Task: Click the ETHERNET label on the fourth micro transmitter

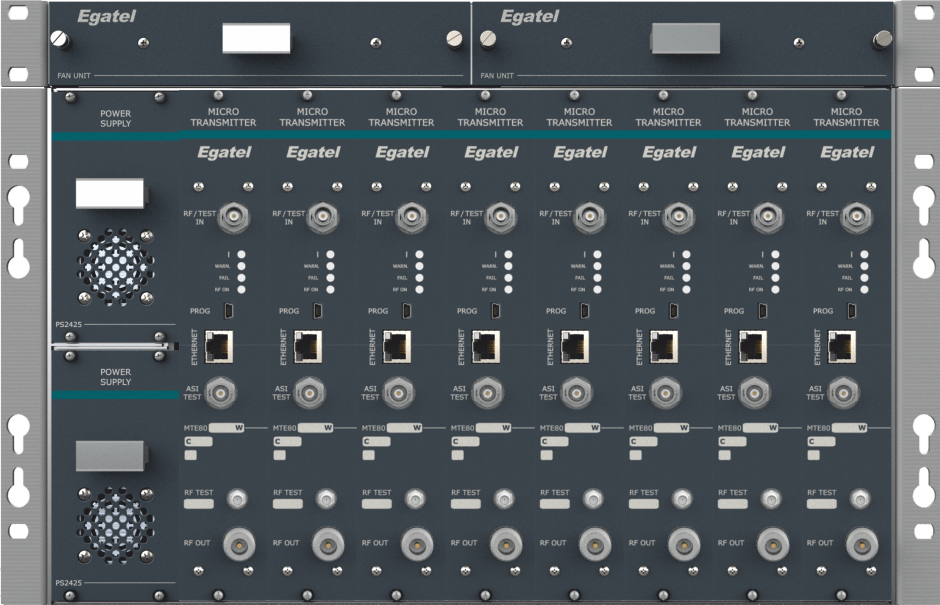Action: (x=462, y=347)
